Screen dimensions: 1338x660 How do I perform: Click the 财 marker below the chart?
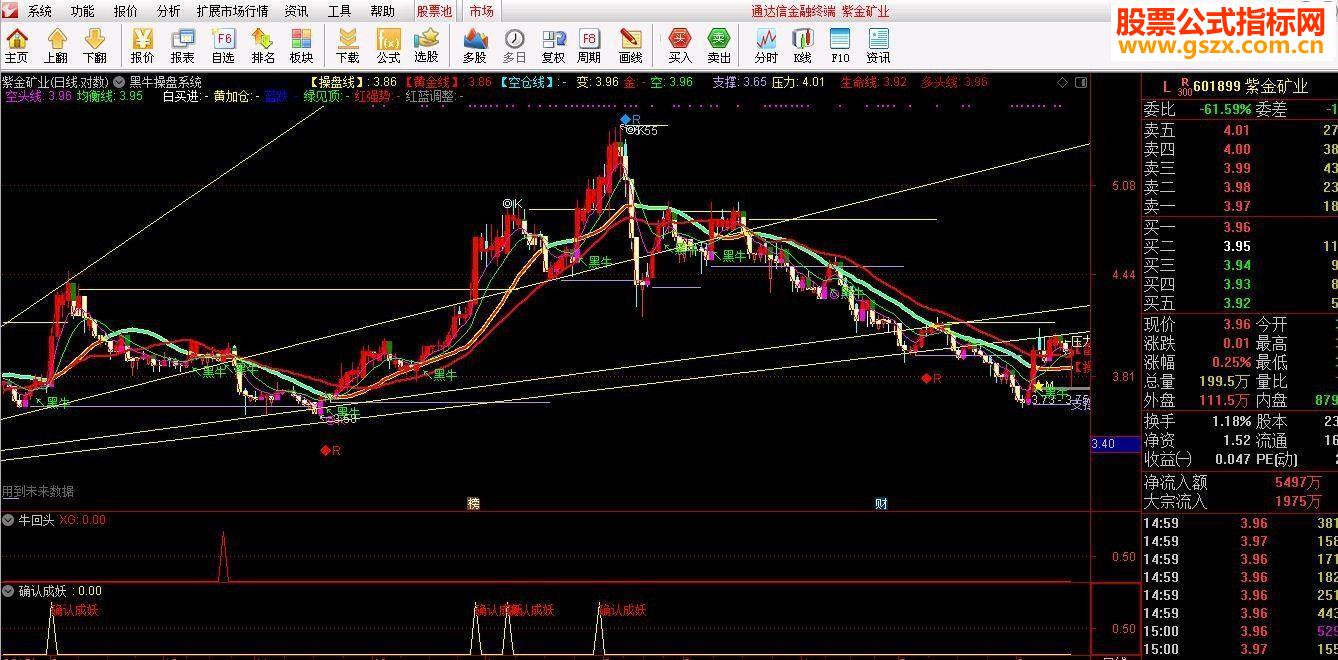[x=881, y=503]
